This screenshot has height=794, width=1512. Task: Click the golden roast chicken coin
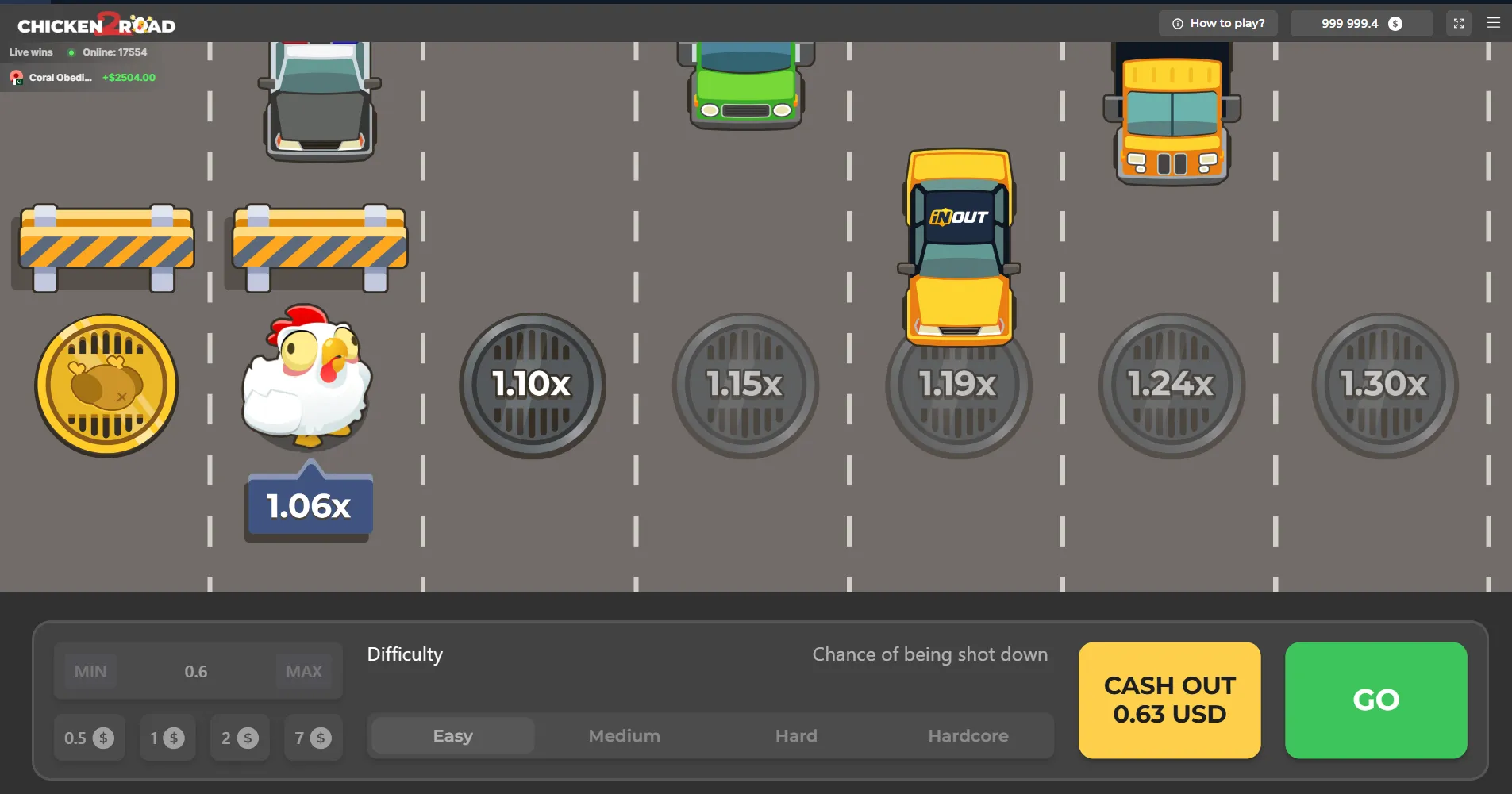click(x=106, y=385)
